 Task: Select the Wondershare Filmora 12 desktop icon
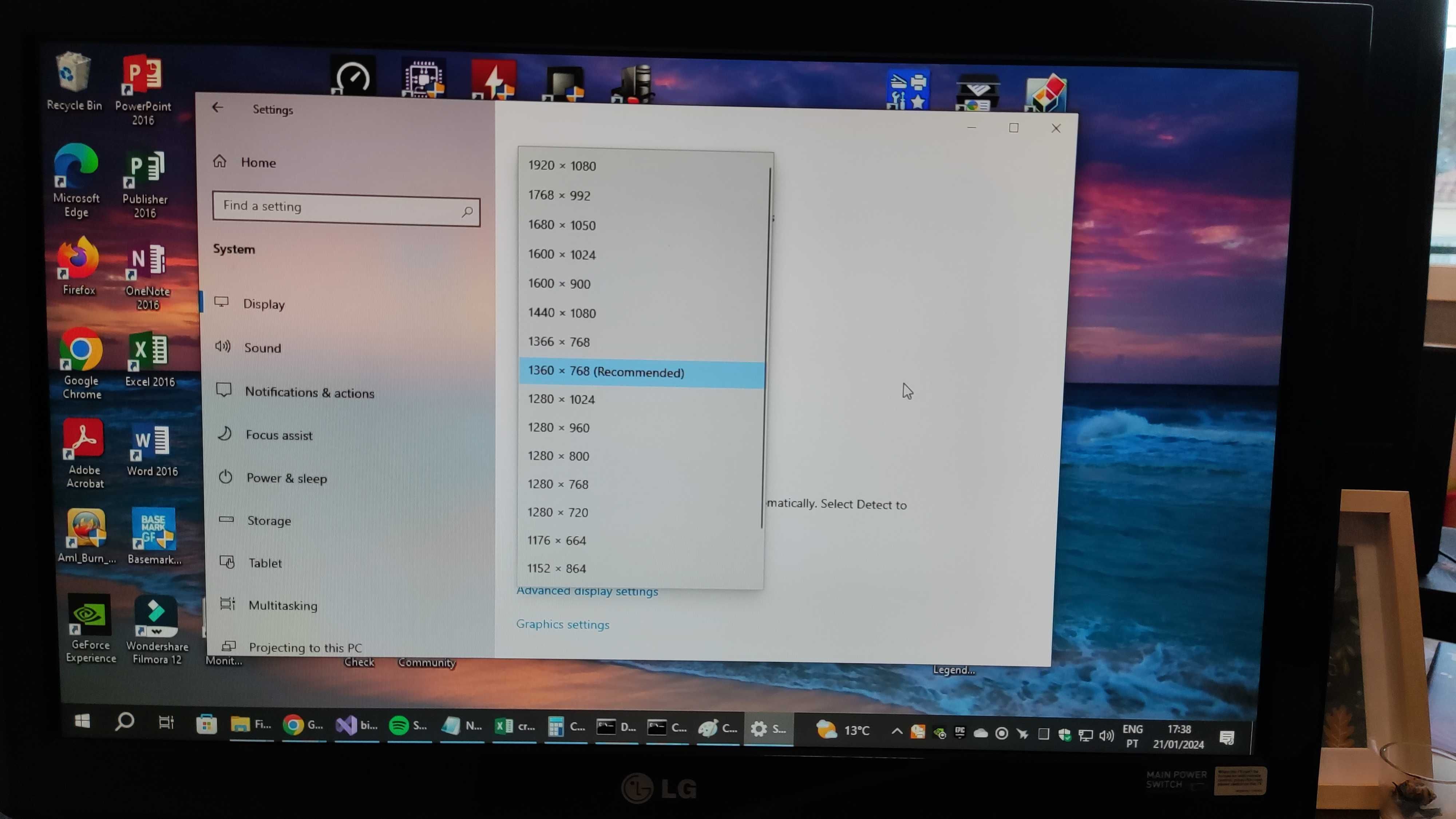157,630
